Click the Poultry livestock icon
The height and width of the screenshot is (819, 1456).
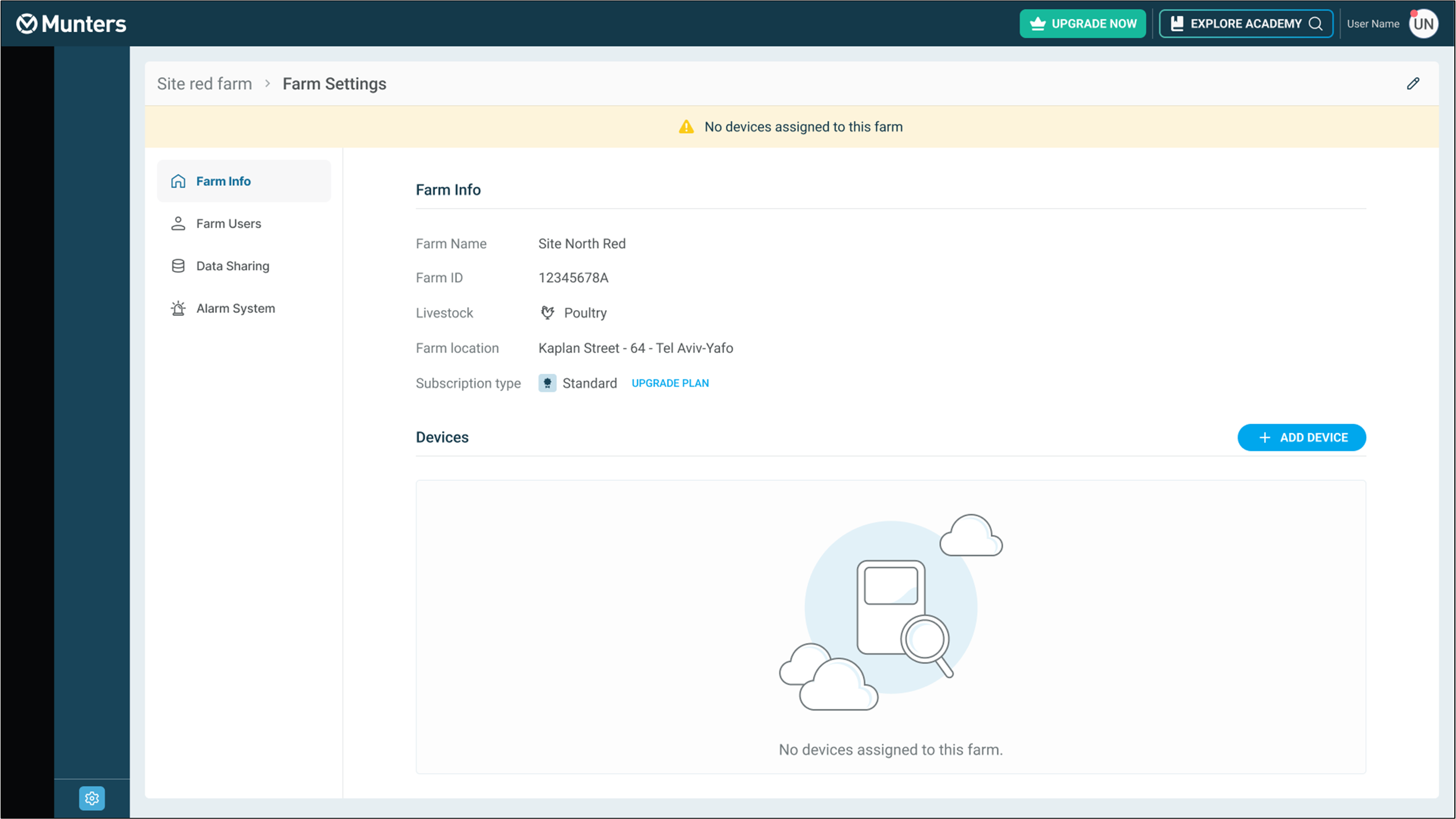pyautogui.click(x=548, y=313)
